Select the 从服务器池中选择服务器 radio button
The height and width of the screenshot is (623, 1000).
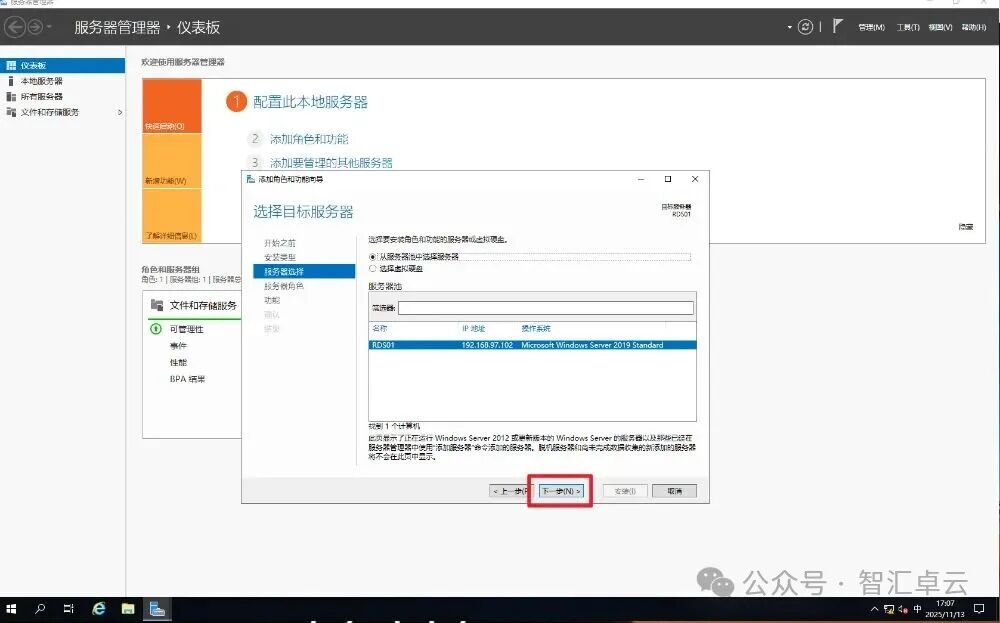pyautogui.click(x=372, y=257)
